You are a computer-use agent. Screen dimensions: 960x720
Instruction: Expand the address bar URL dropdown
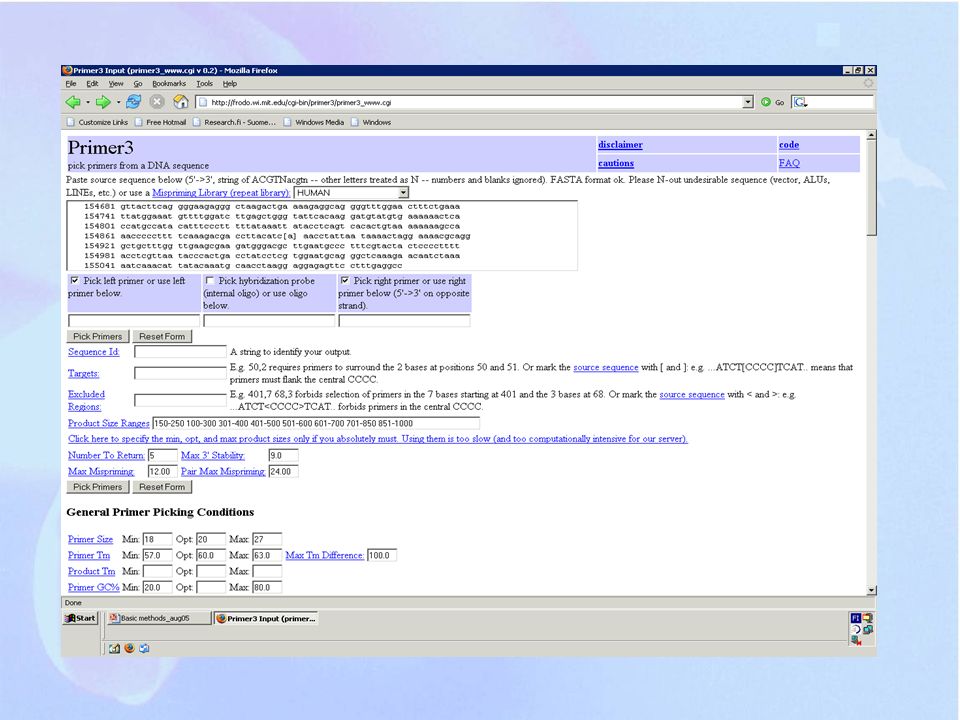coord(748,102)
